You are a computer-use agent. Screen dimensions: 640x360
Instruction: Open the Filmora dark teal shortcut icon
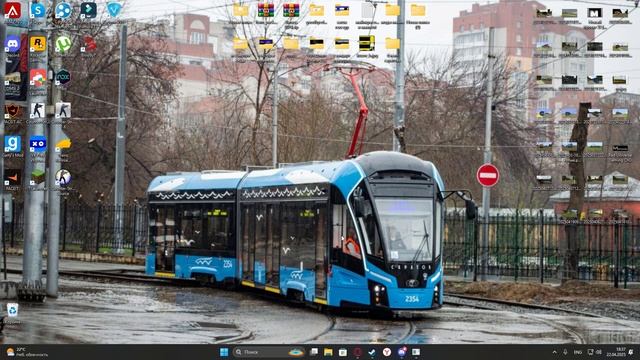point(88,11)
